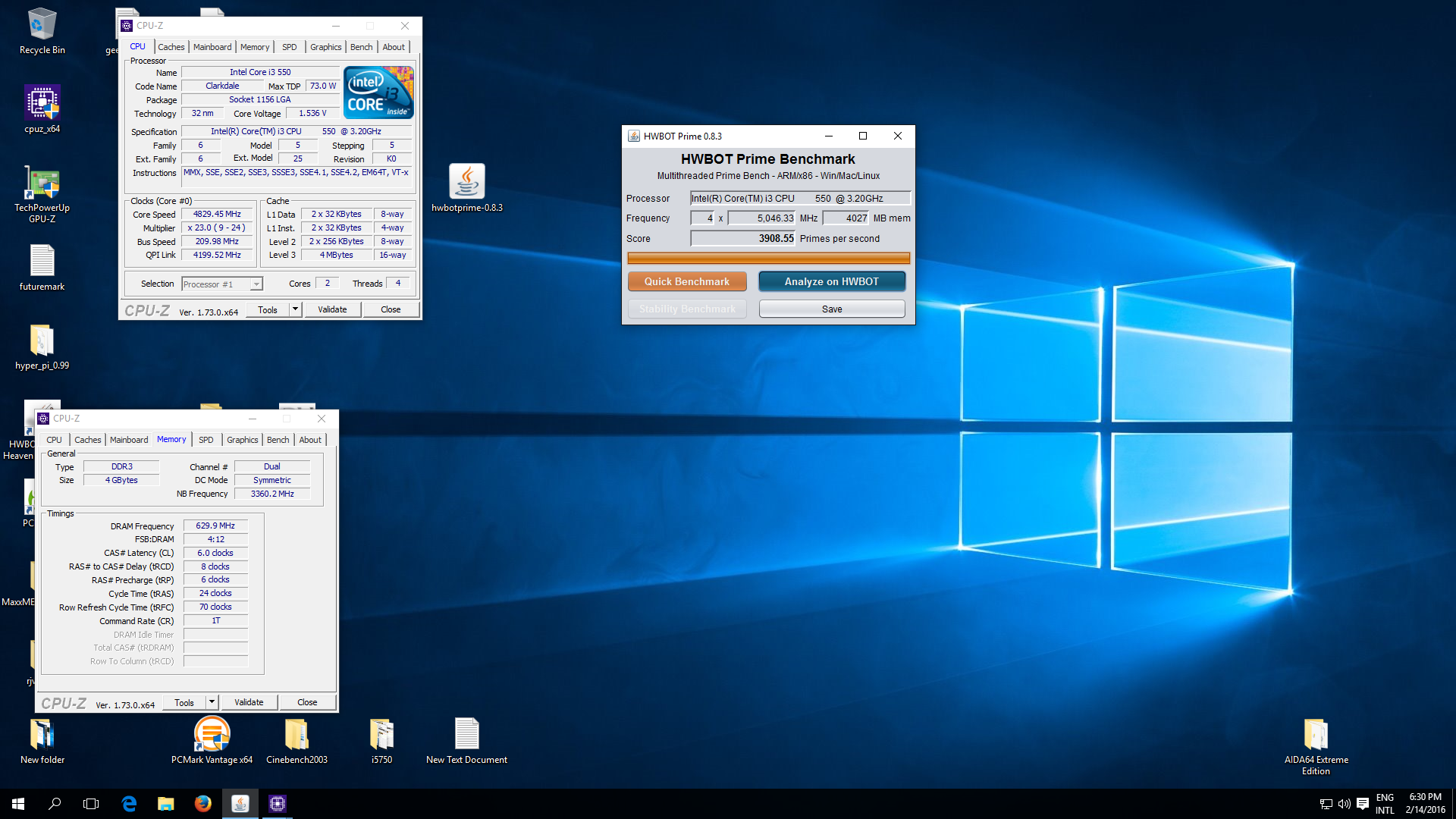Click Tools button in top CPU-Z window
Viewport: 1456px width, 819px height.
click(x=268, y=309)
